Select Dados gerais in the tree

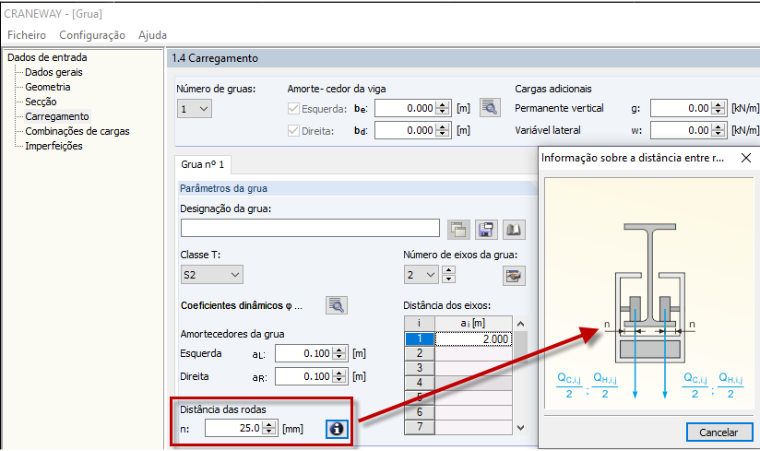click(54, 72)
